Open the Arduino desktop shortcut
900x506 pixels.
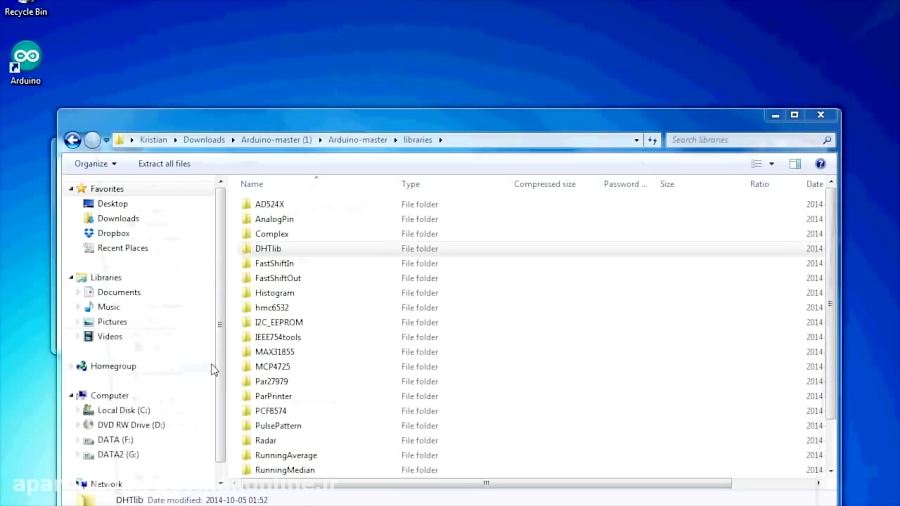click(26, 63)
